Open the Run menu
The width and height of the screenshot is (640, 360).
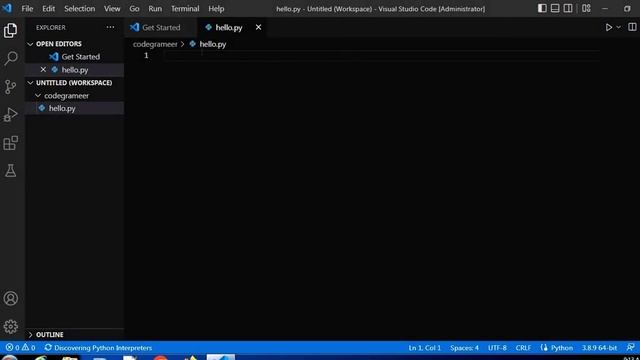click(x=155, y=9)
